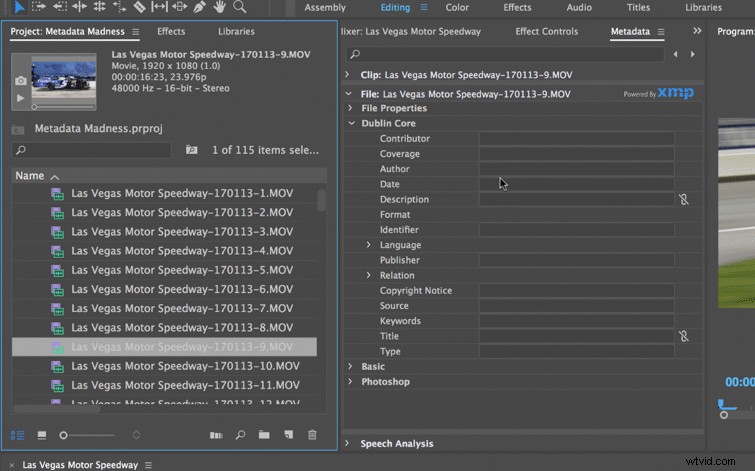Click the Find magnifier icon in Project footer
Image resolution: width=755 pixels, height=471 pixels.
click(x=240, y=435)
